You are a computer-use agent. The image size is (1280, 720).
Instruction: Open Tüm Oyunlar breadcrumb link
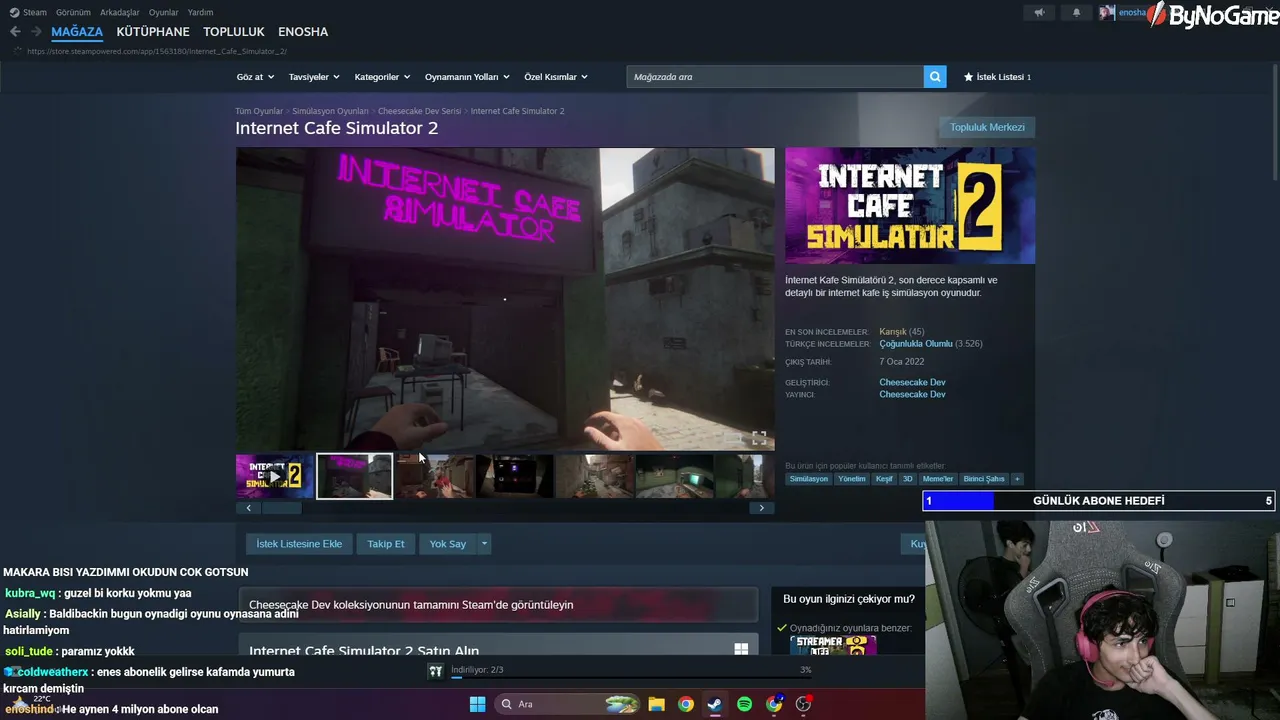coord(259,111)
